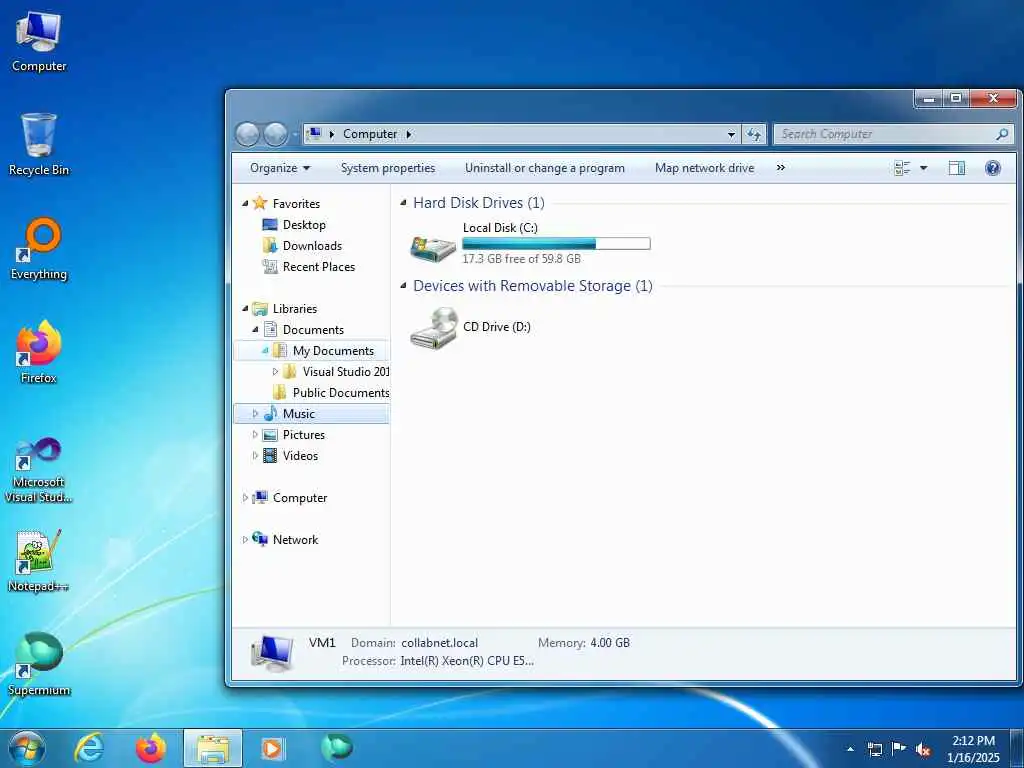Open the Computer desktop icon
Screen dimensions: 1024x768
pos(39,42)
